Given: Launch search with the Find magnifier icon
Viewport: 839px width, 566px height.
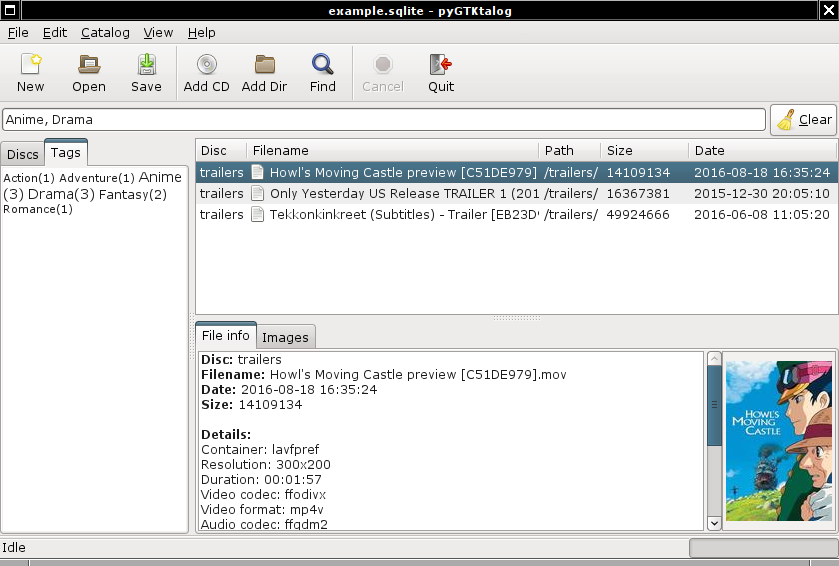Looking at the screenshot, I should point(323,64).
